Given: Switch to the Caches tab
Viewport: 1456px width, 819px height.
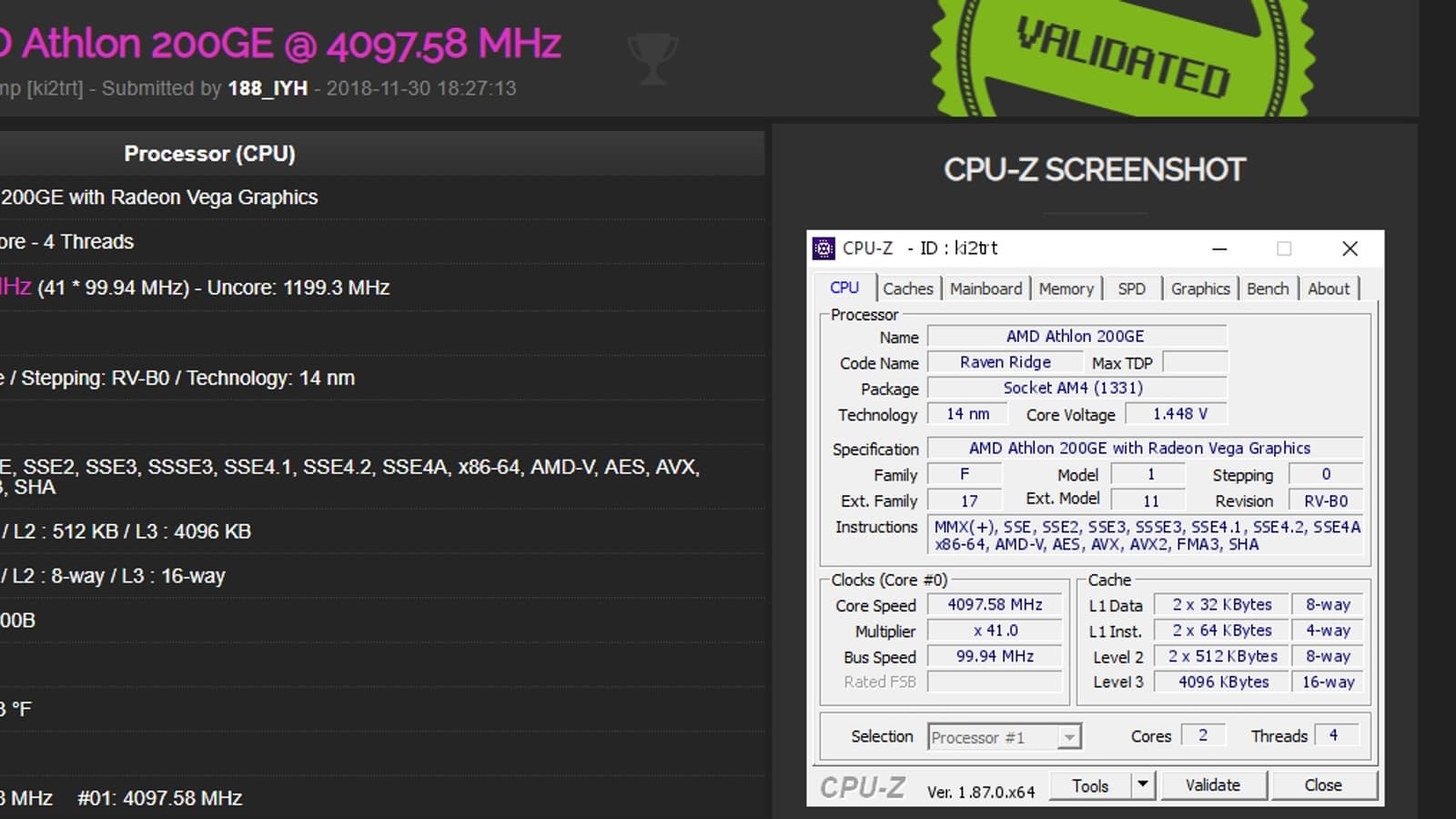Looking at the screenshot, I should [907, 288].
